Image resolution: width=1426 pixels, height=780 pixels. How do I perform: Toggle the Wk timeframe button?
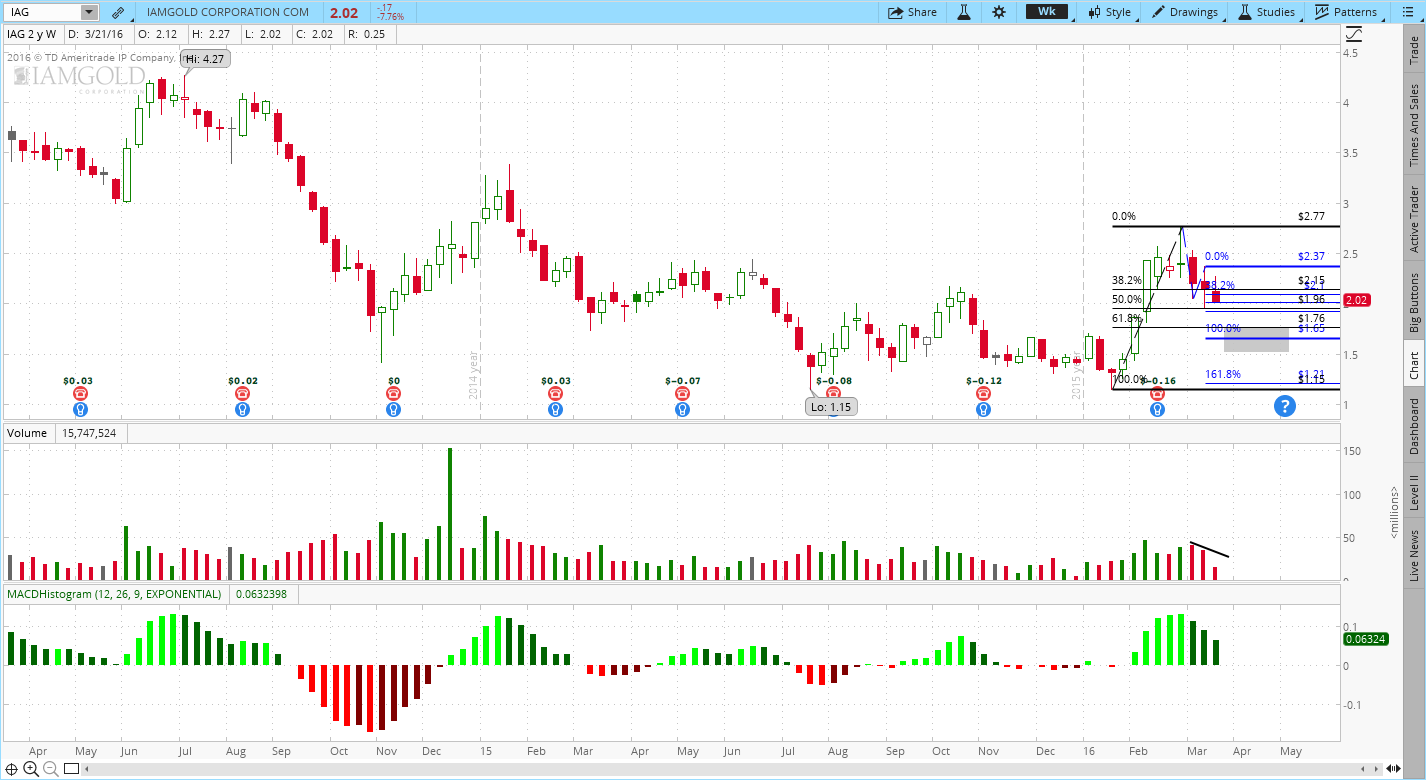1046,12
